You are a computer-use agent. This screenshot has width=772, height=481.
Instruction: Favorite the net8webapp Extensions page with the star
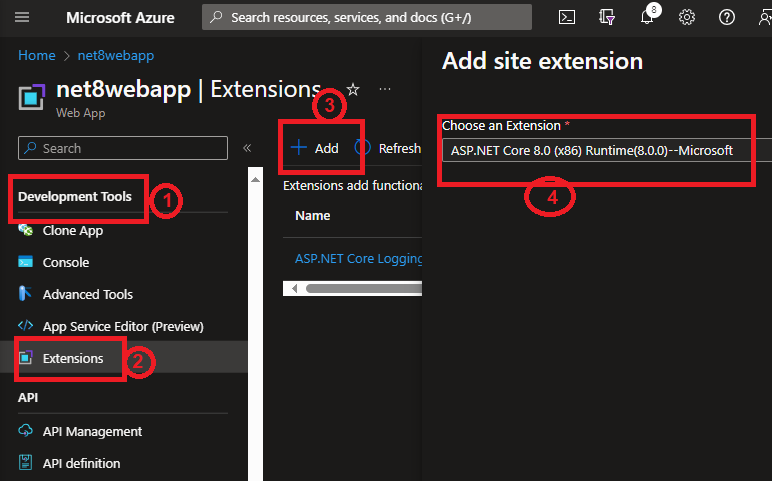coord(353,90)
